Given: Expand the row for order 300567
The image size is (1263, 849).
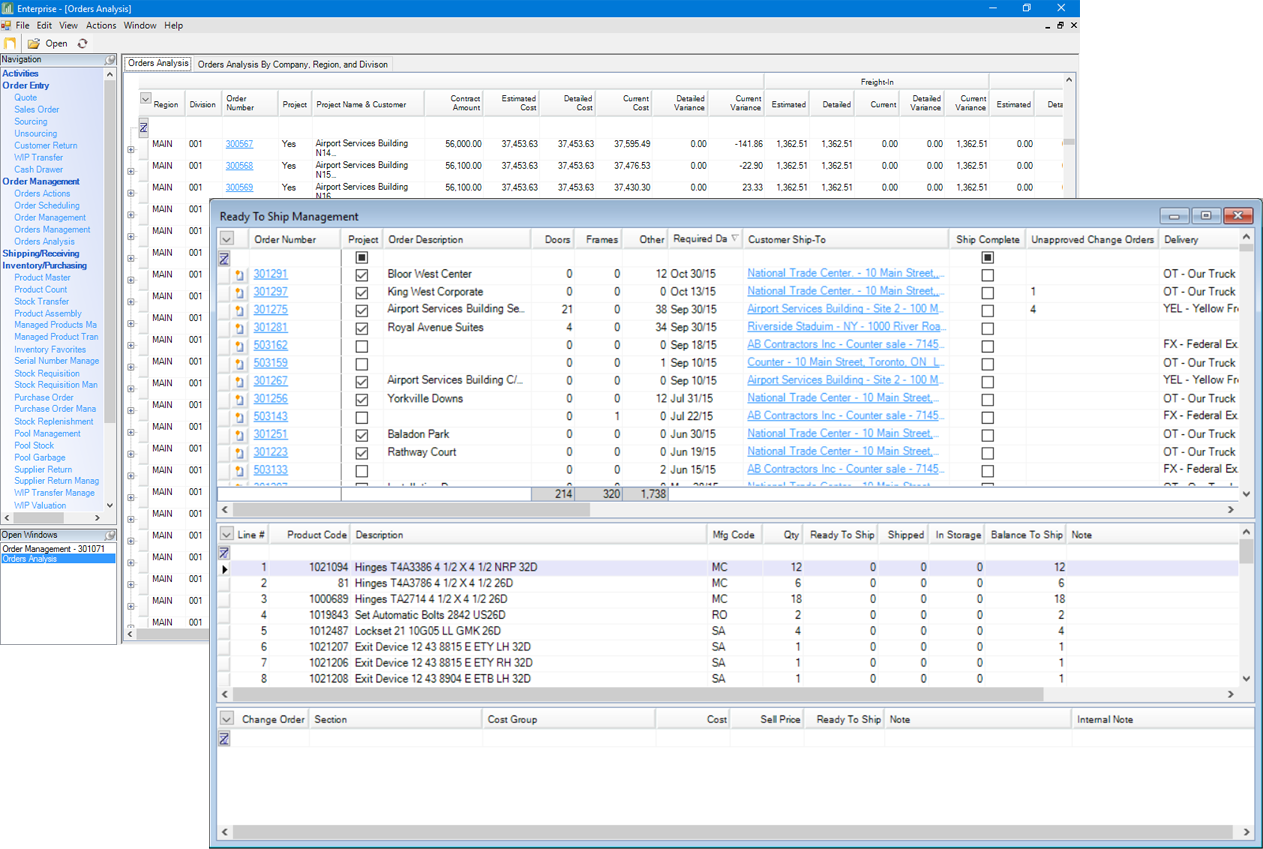Looking at the screenshot, I should [x=131, y=150].
